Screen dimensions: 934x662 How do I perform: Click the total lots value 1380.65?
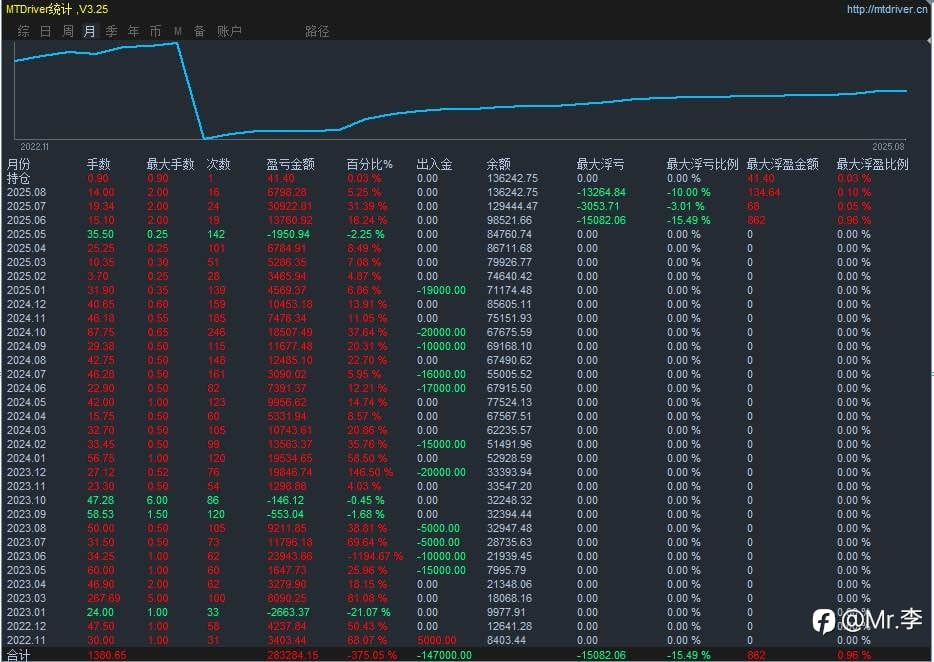[x=107, y=655]
